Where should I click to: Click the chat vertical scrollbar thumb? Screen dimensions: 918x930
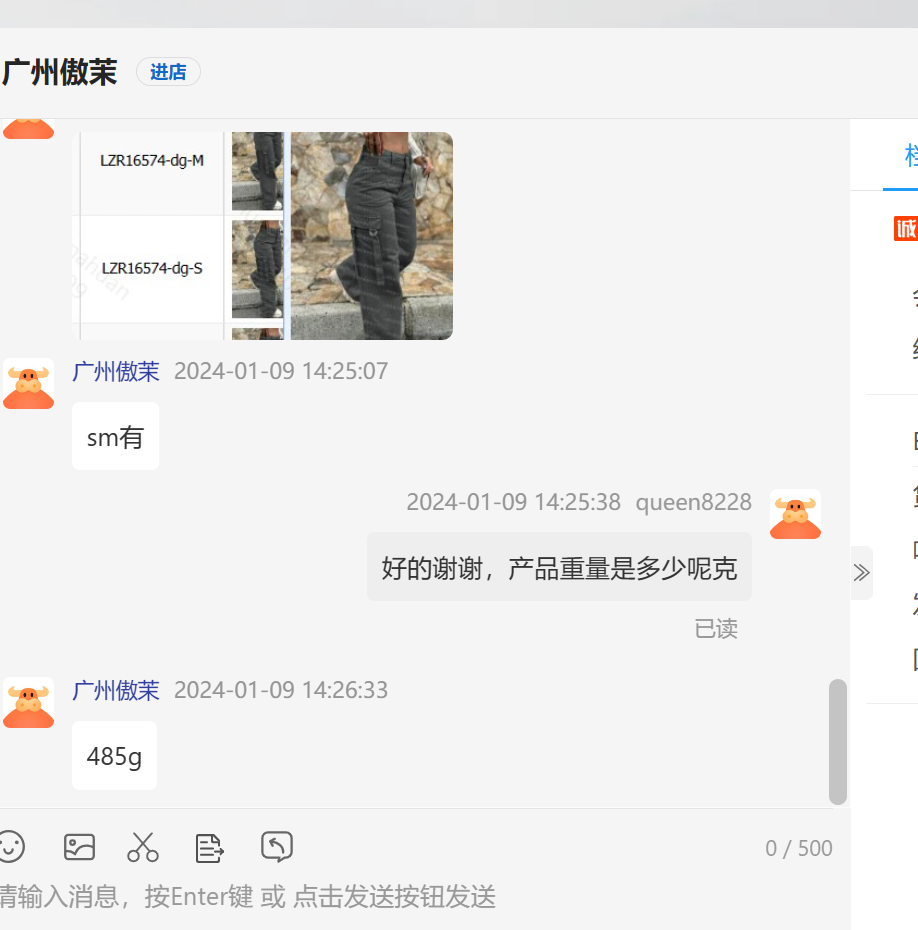(838, 741)
